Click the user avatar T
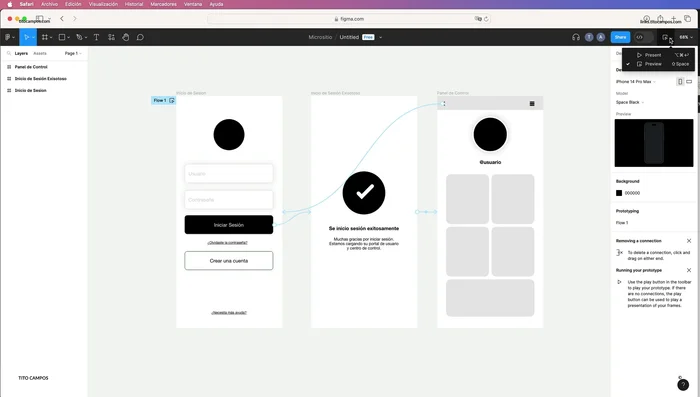The width and height of the screenshot is (700, 397). (x=589, y=37)
